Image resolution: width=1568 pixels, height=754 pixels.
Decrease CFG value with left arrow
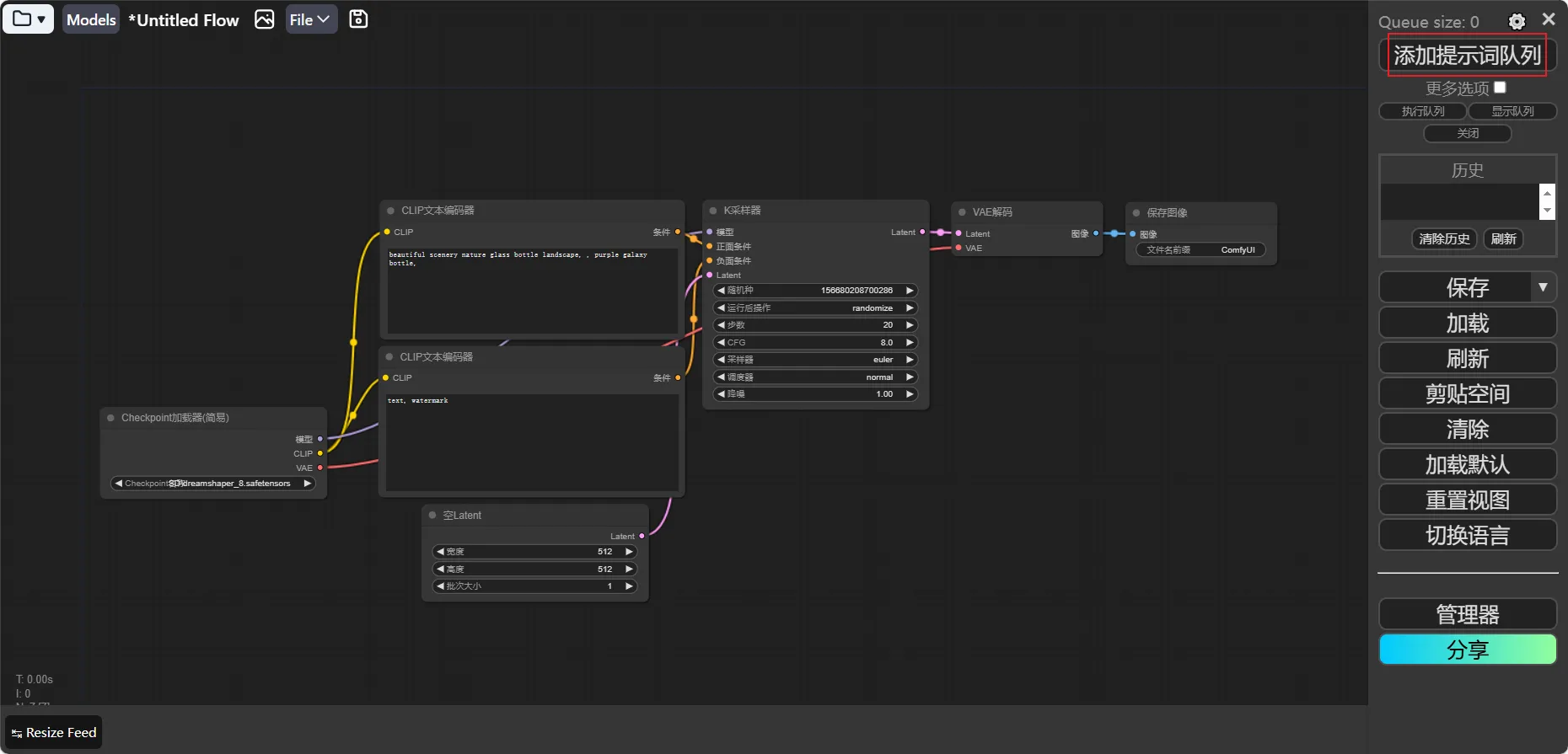coord(721,343)
